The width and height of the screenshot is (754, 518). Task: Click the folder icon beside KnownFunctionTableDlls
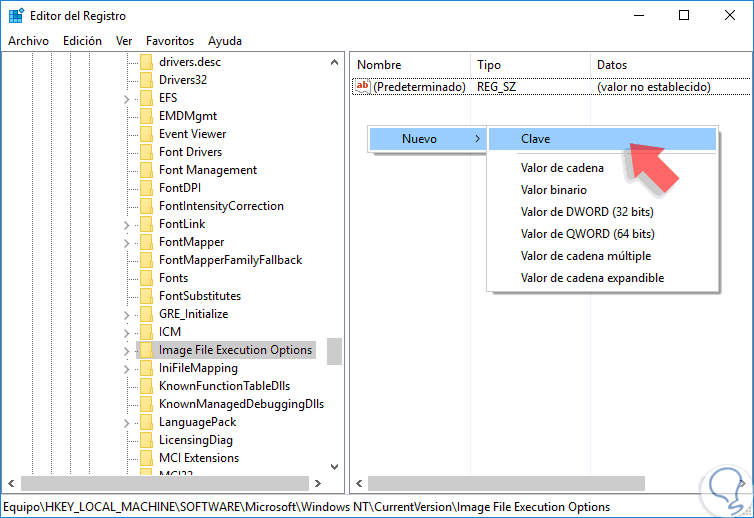pyautogui.click(x=144, y=386)
